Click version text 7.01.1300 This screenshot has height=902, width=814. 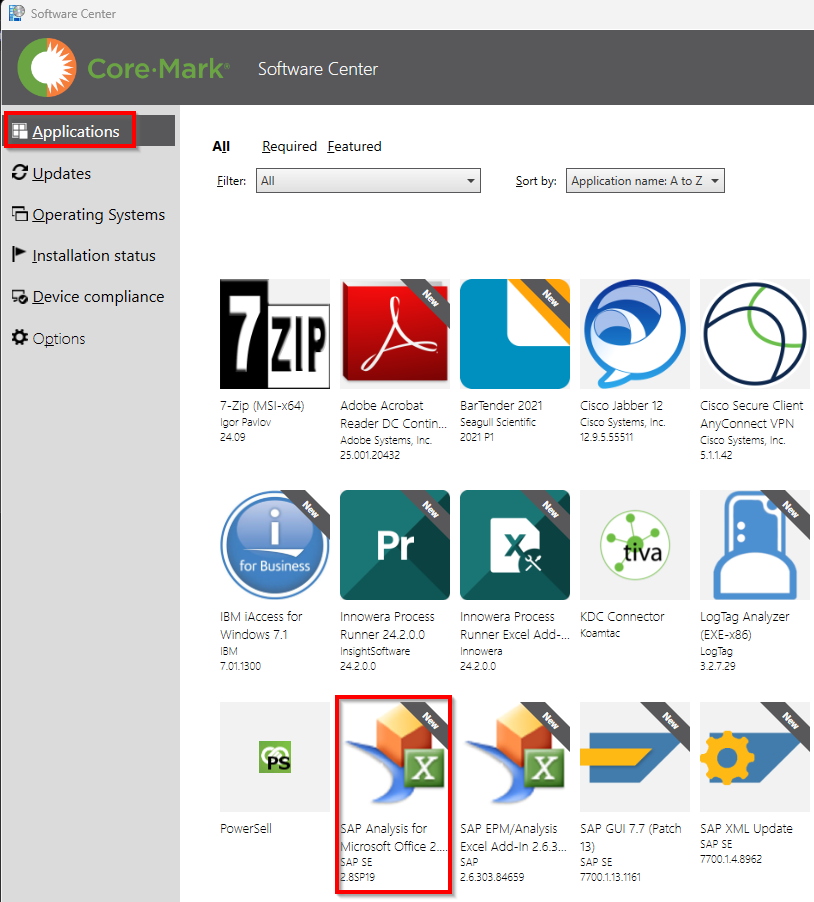pos(240,666)
